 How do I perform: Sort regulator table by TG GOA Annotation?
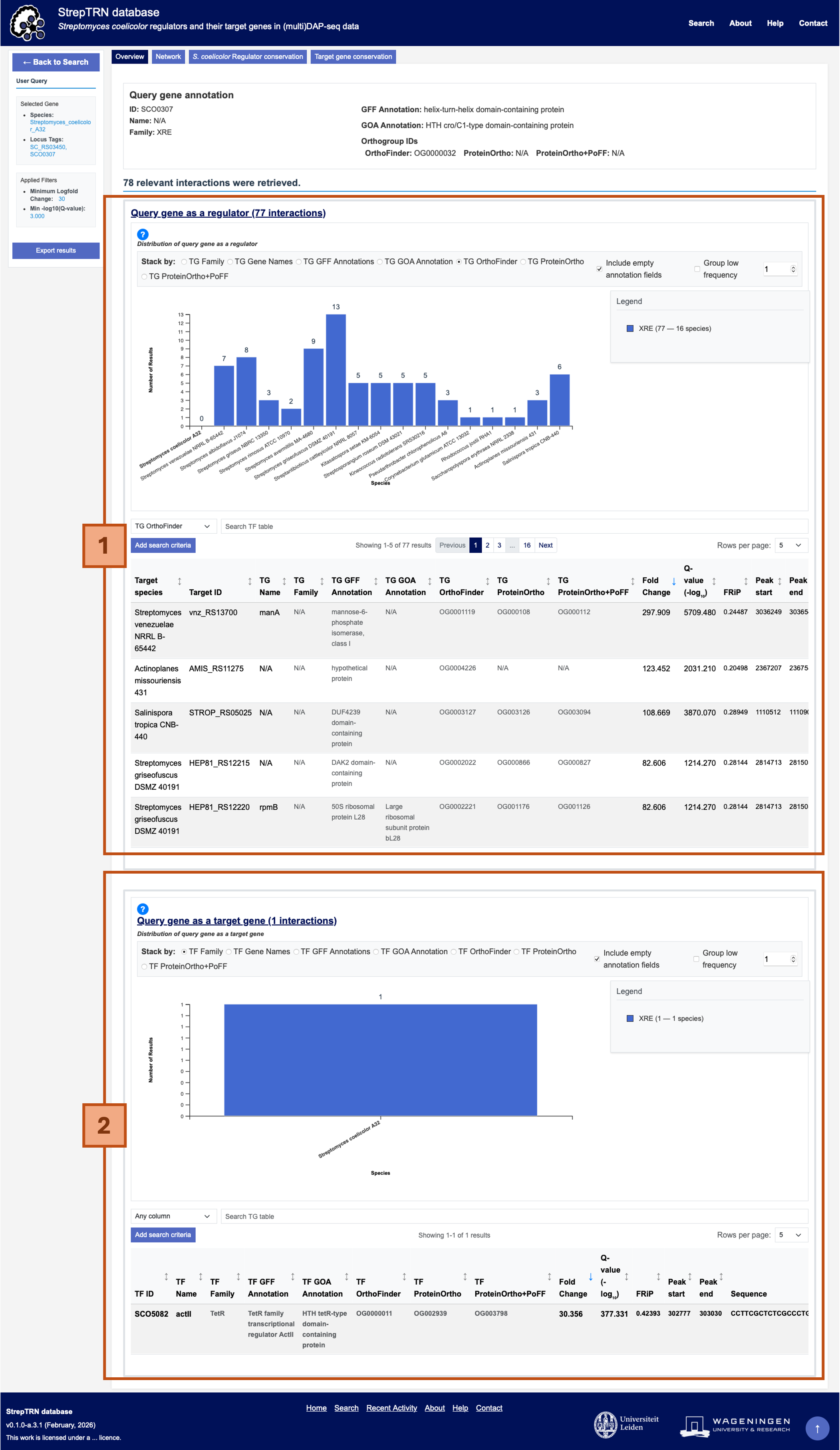[429, 581]
